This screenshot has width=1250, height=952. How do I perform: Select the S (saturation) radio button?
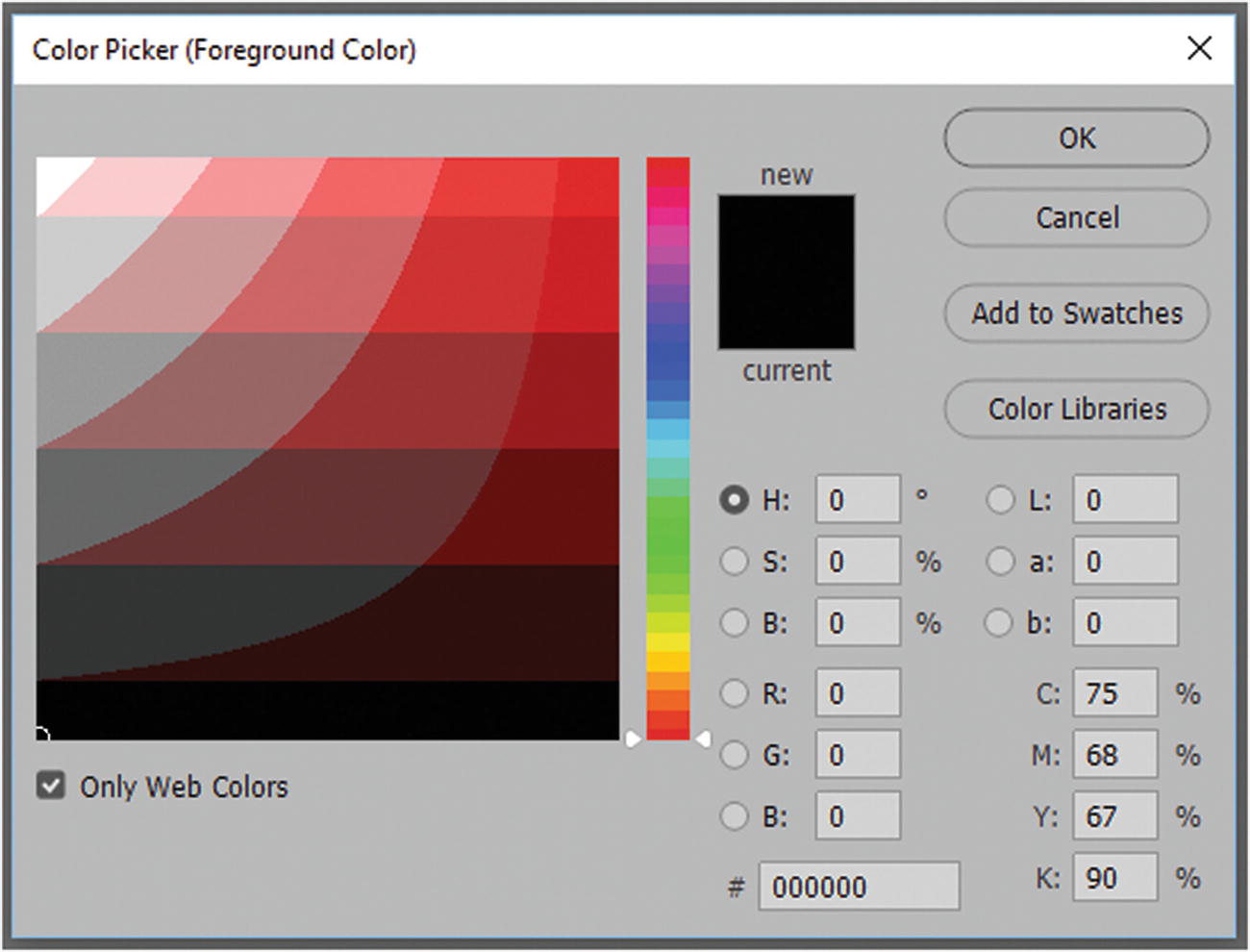pos(734,562)
